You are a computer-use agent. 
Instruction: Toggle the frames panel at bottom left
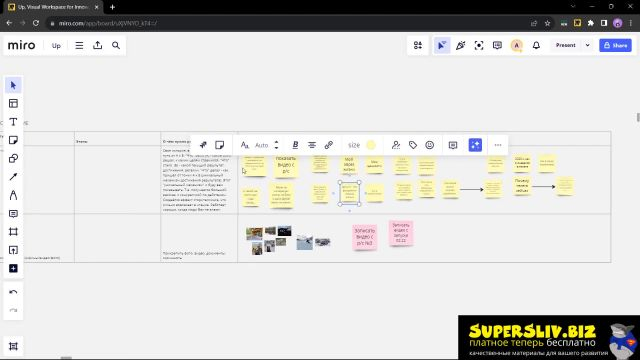(13, 346)
